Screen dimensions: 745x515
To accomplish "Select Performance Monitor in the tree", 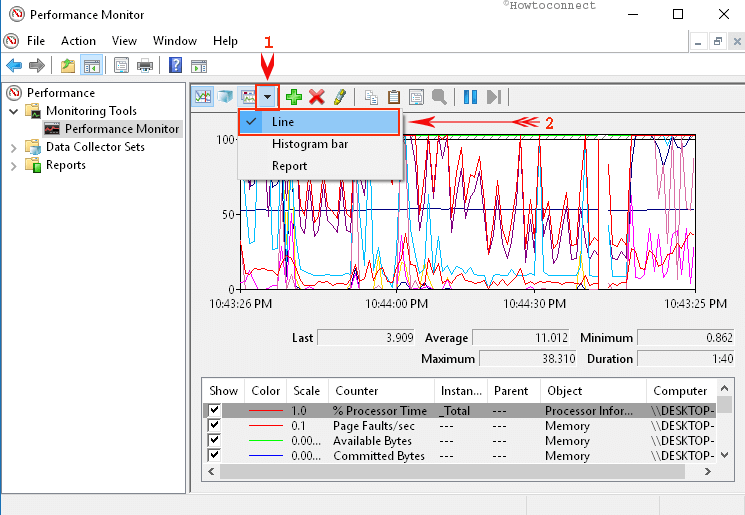I will click(x=122, y=129).
